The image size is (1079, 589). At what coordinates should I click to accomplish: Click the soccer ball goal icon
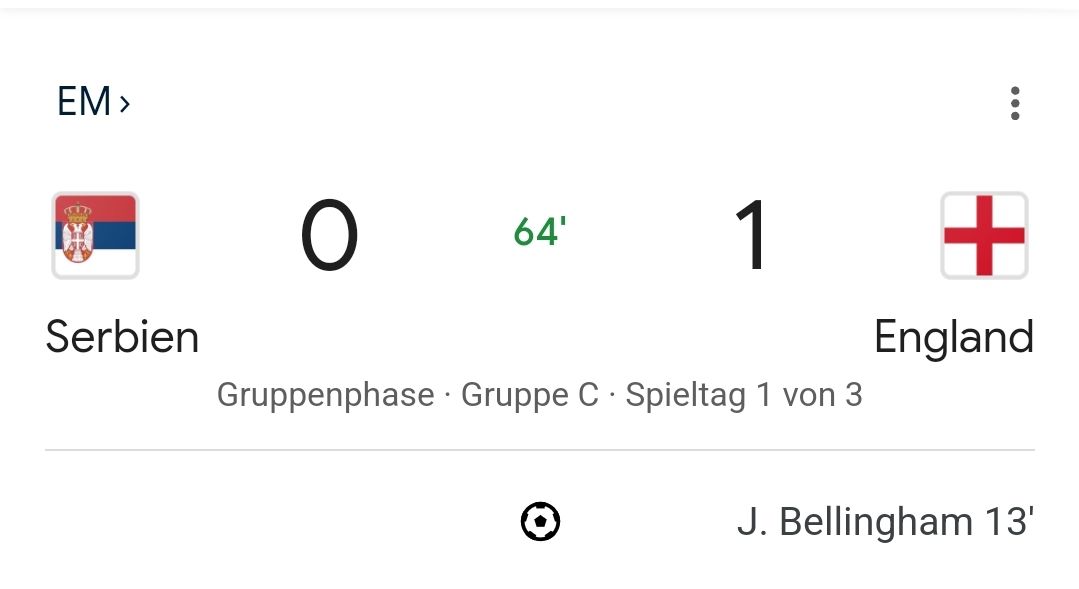coord(540,522)
